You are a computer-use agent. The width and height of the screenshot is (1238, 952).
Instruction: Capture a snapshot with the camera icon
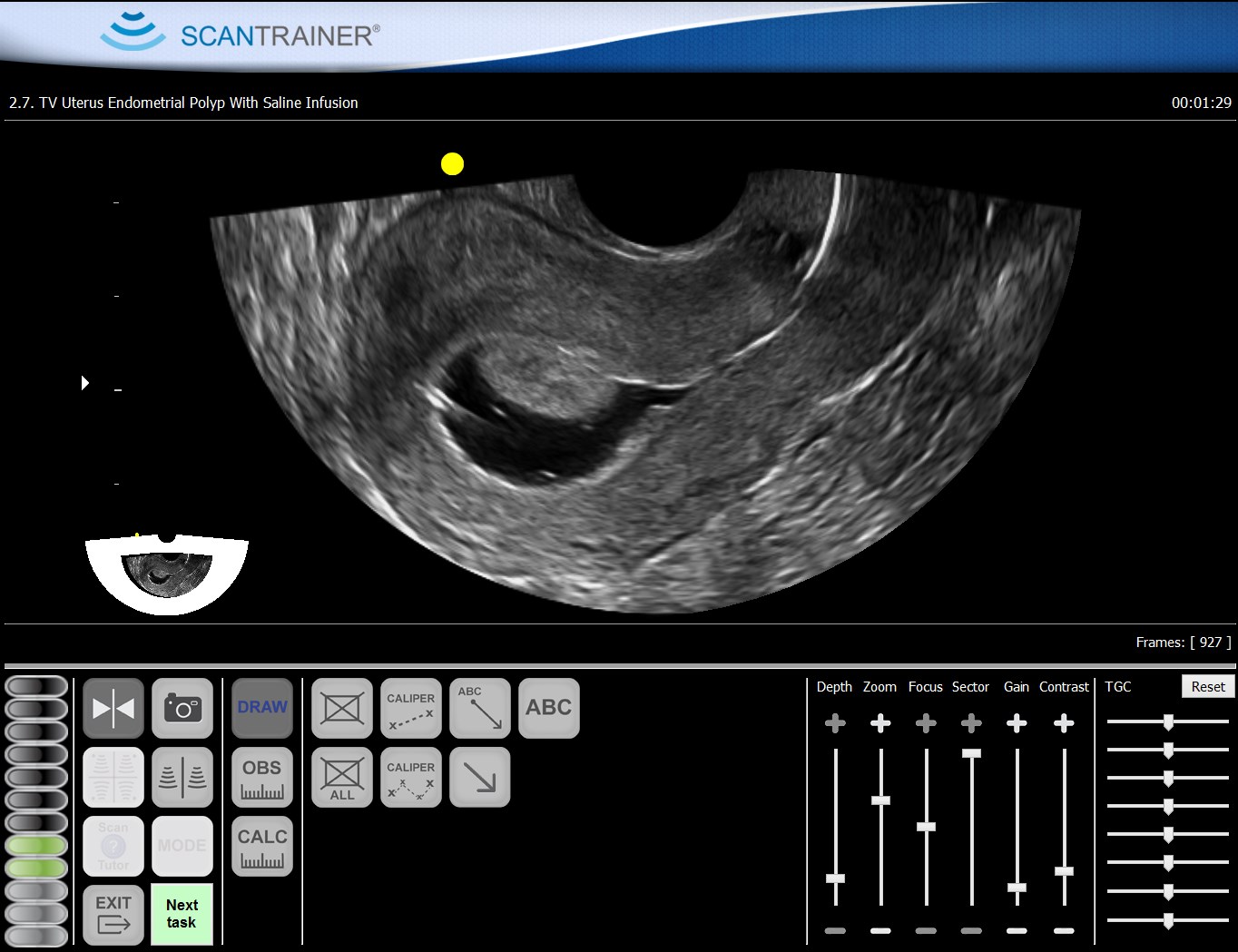pyautogui.click(x=182, y=708)
